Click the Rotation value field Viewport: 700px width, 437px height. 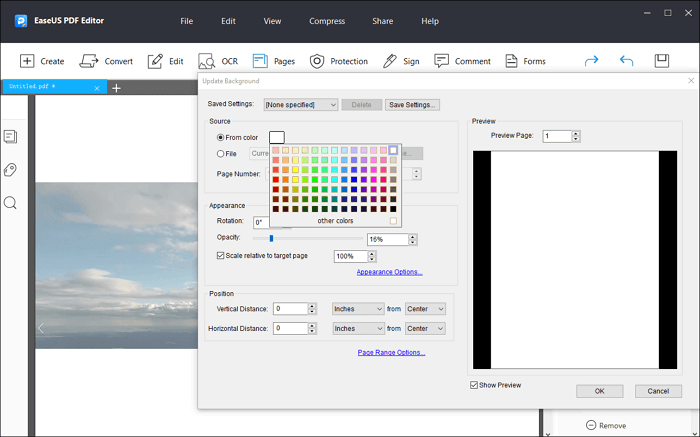coord(262,222)
